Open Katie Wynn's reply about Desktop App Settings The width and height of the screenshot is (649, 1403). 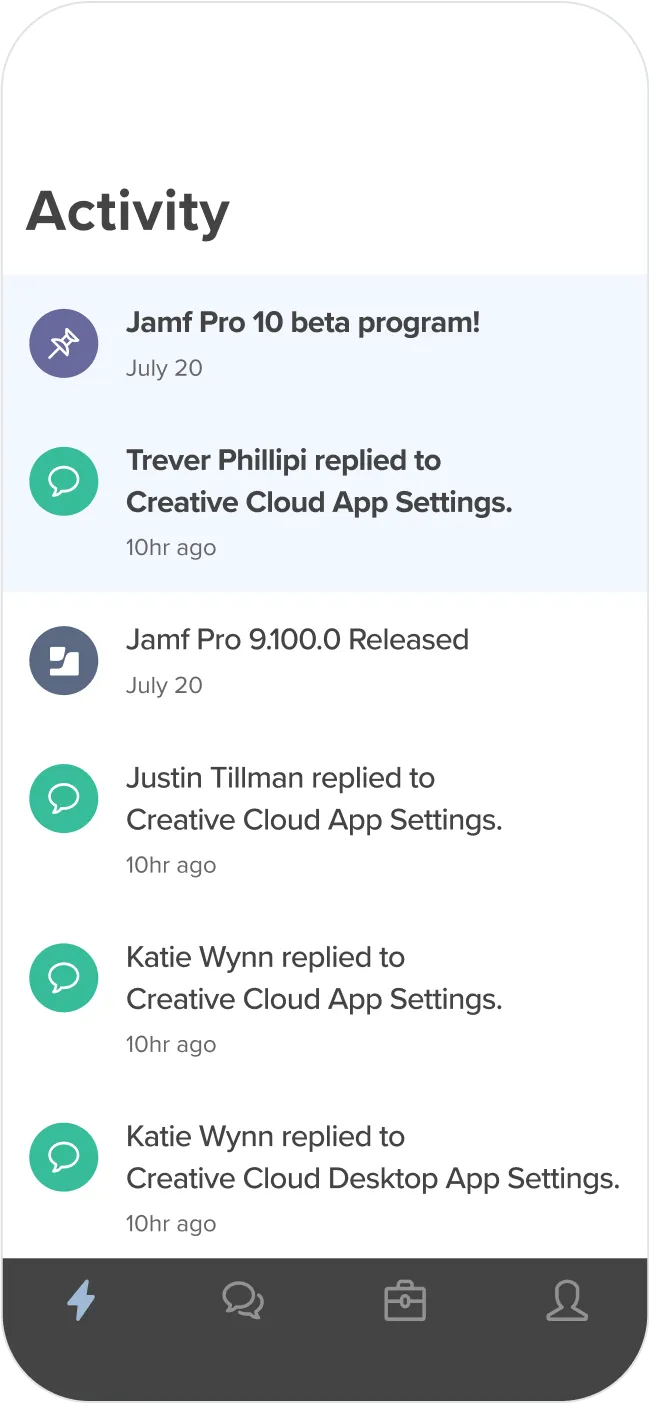coord(372,1158)
